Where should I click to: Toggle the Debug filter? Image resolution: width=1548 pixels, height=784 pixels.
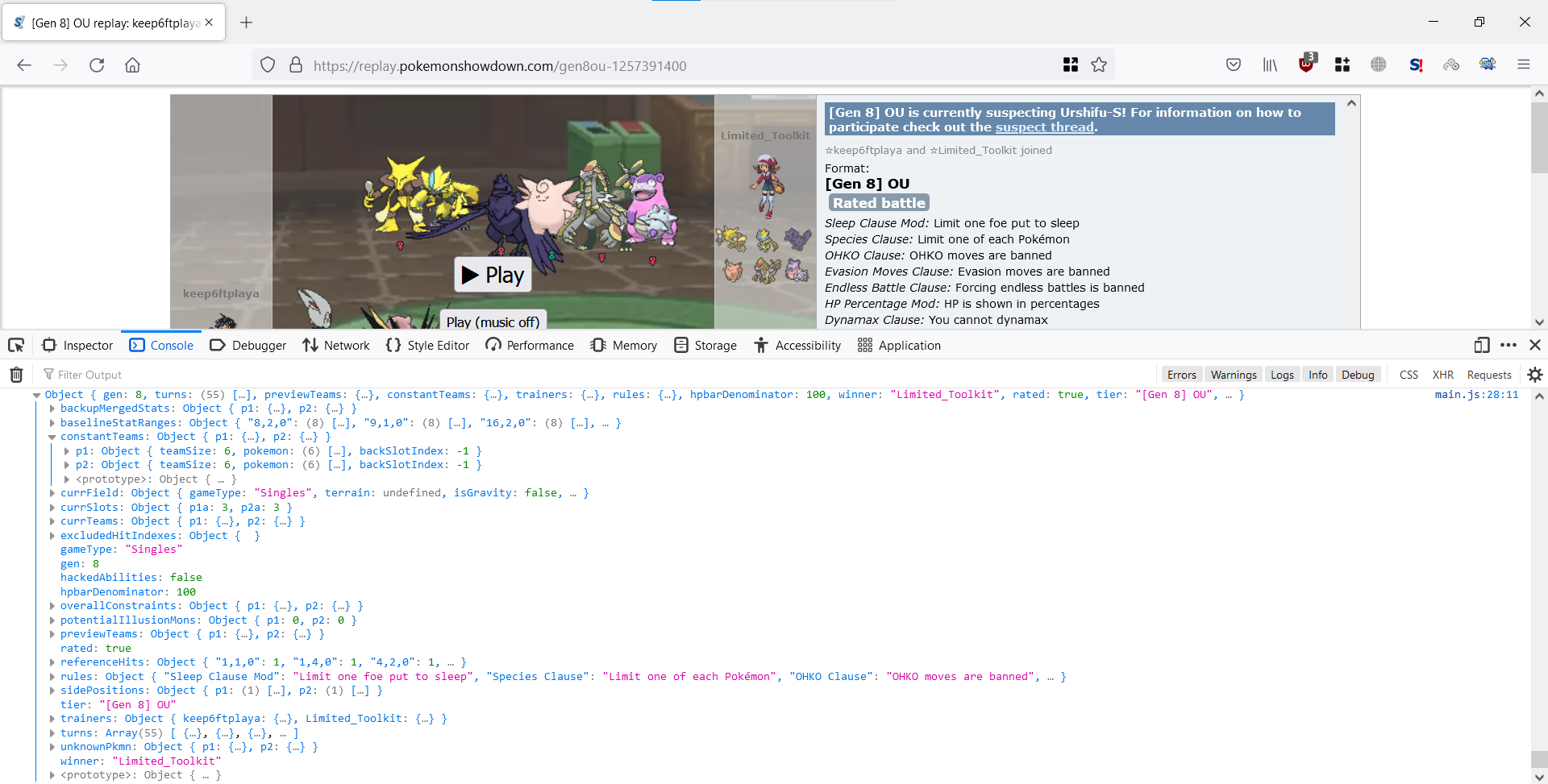tap(1358, 375)
